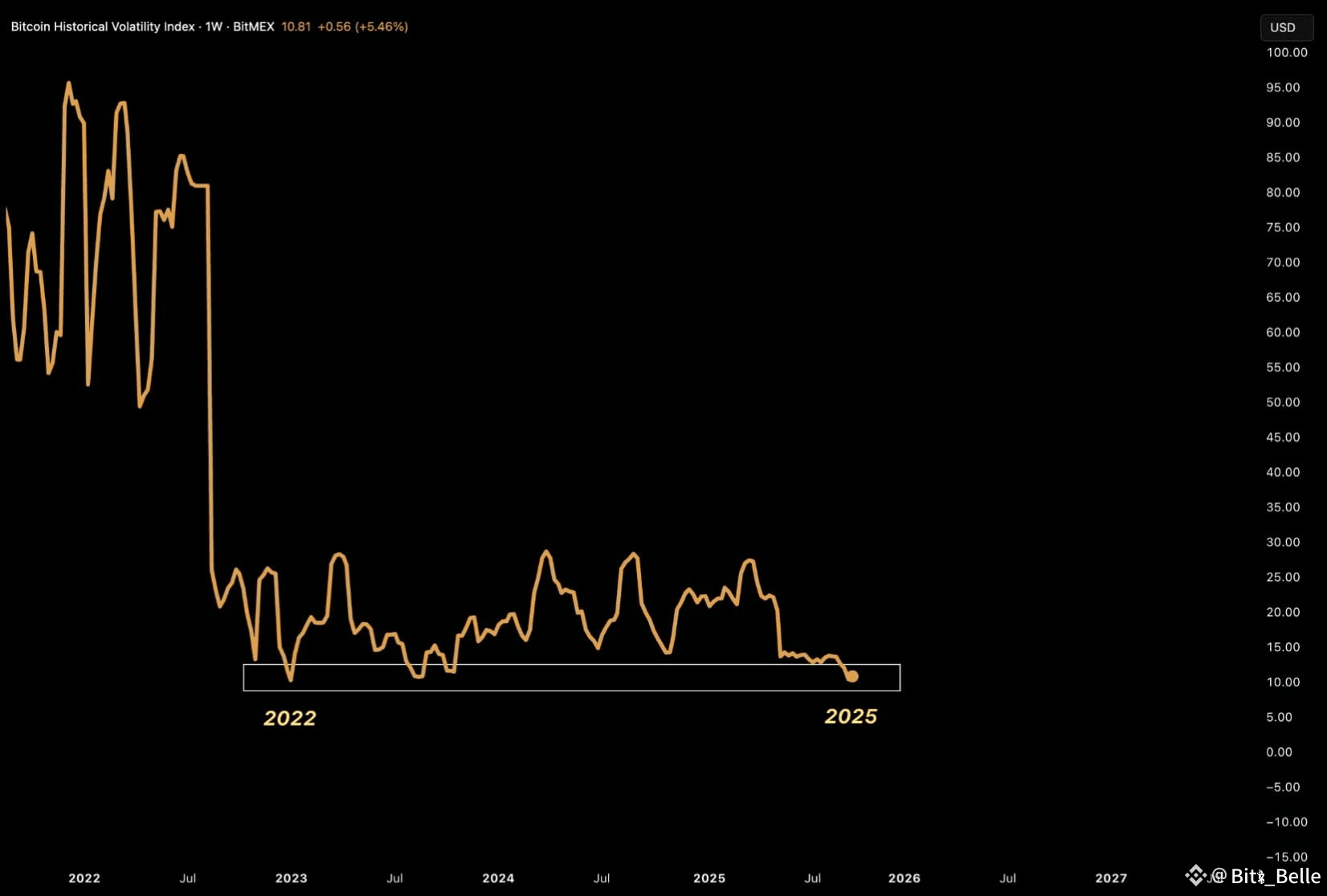Click the 75.00 price axis label
This screenshot has height=896, width=1327.
coord(1283,227)
